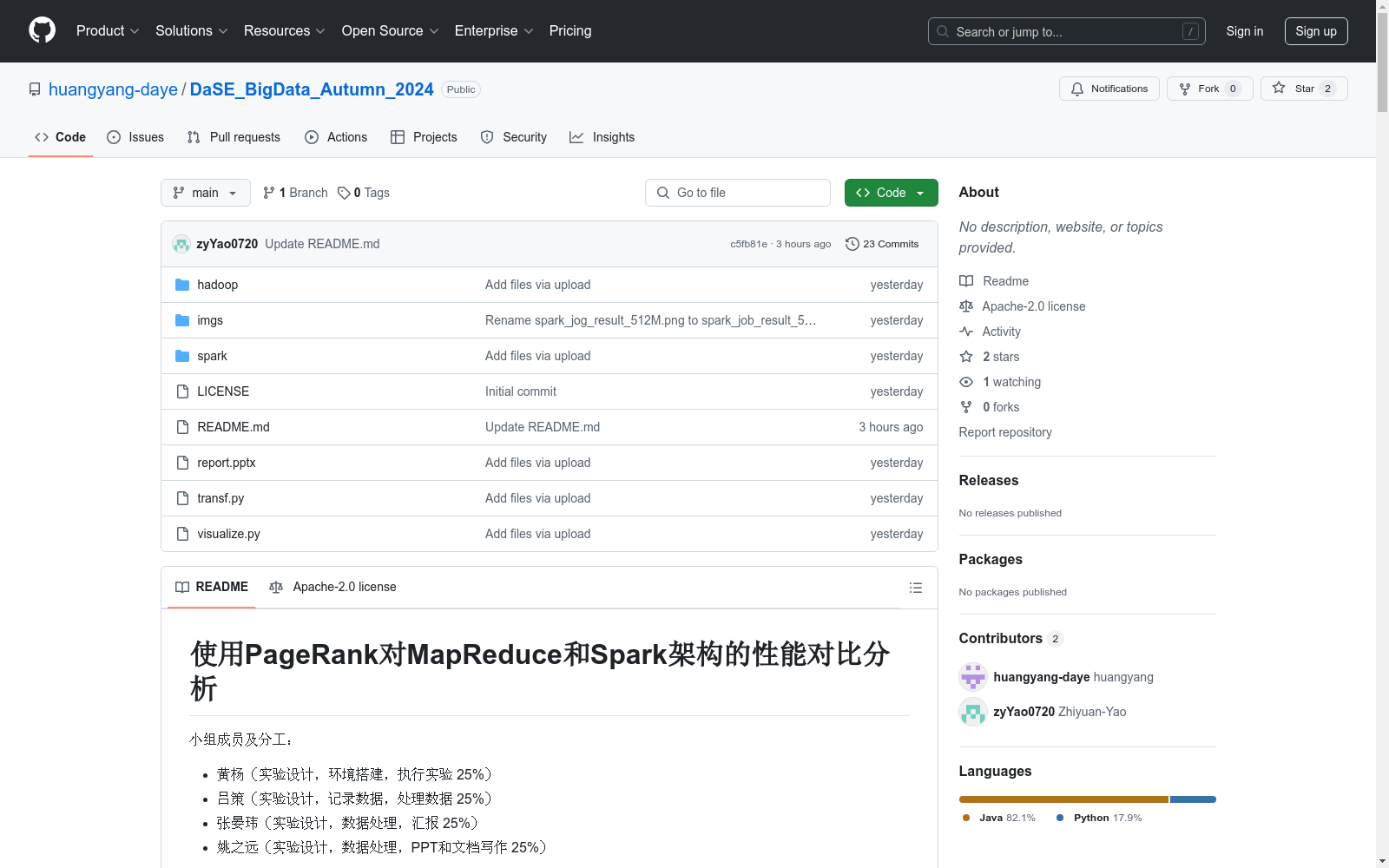Click zyYao0720 contributor avatar in sidebar

click(973, 712)
